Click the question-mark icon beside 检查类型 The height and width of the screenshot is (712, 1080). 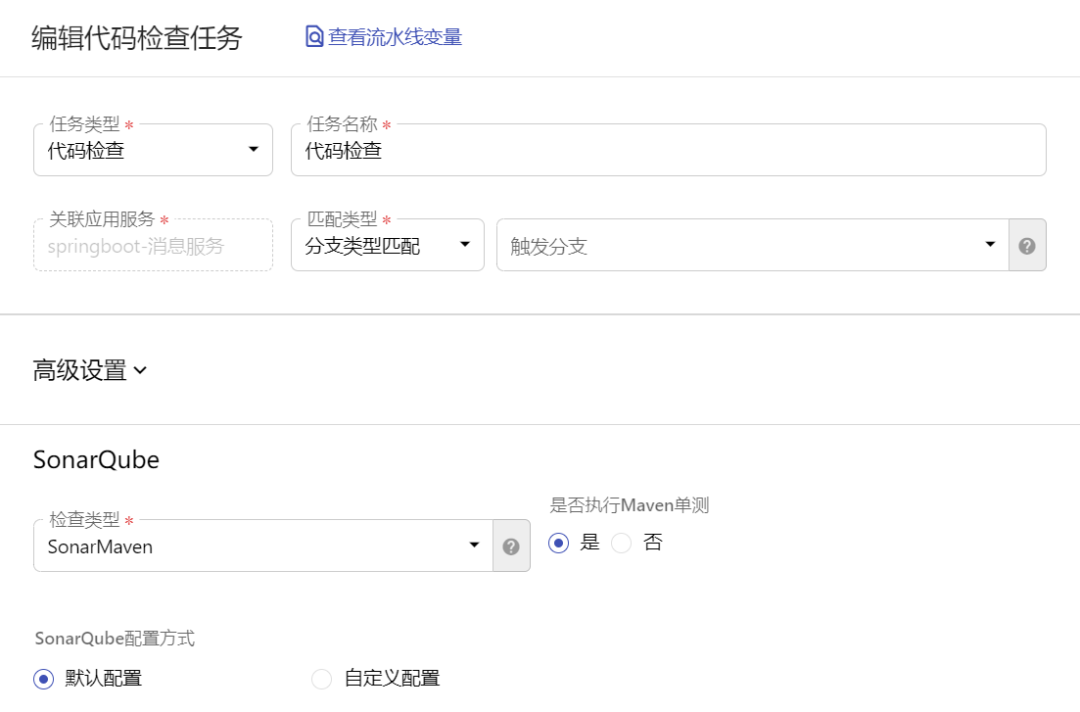pyautogui.click(x=512, y=545)
